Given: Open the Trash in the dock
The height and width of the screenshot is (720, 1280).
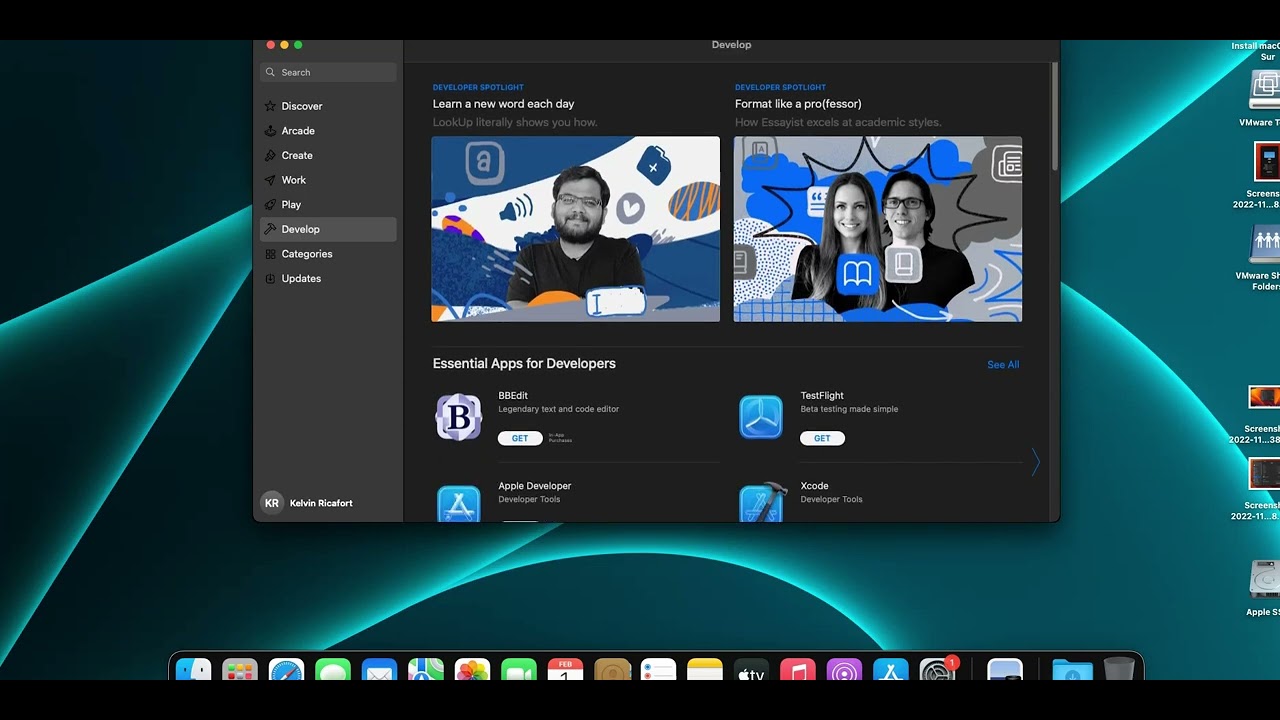Looking at the screenshot, I should [x=1119, y=670].
